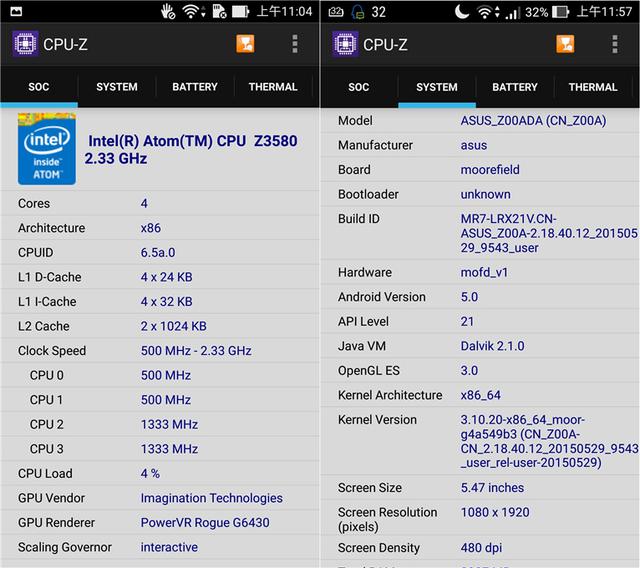Tap orange validation trophy icon in left screen
The height and width of the screenshot is (568, 640).
click(245, 44)
